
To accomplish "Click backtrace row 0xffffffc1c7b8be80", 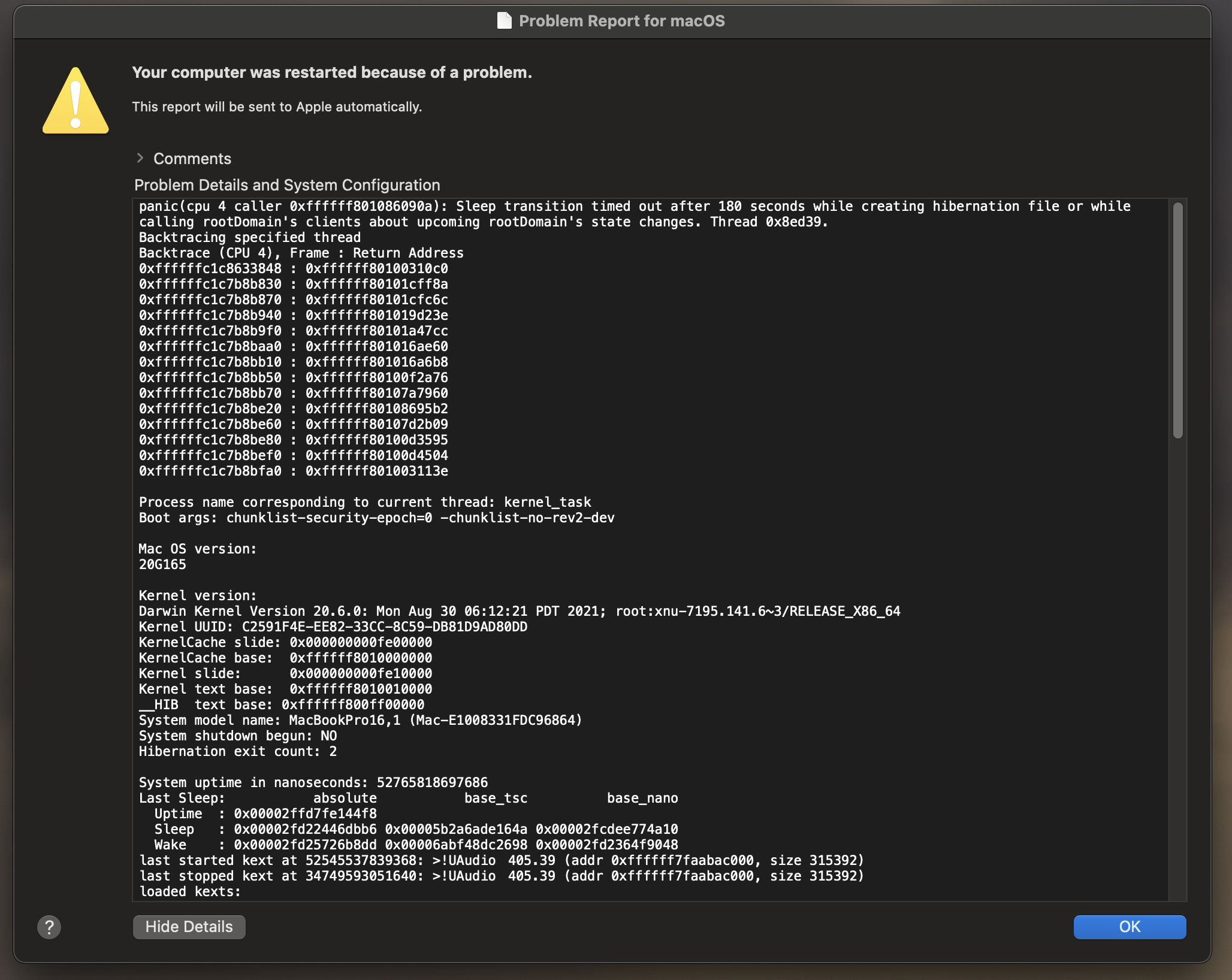I will coord(294,440).
